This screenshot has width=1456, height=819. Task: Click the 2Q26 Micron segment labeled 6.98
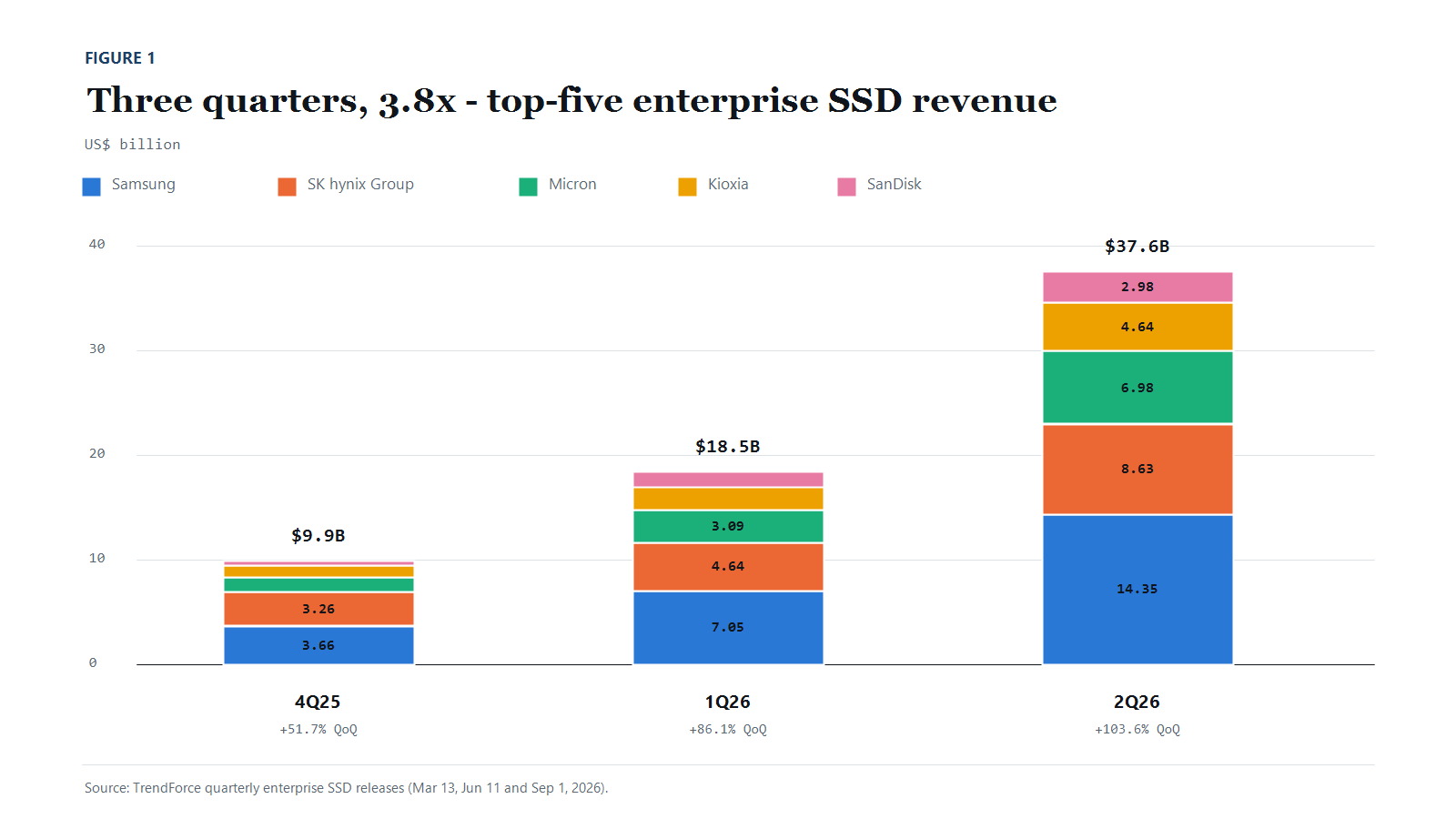1137,388
